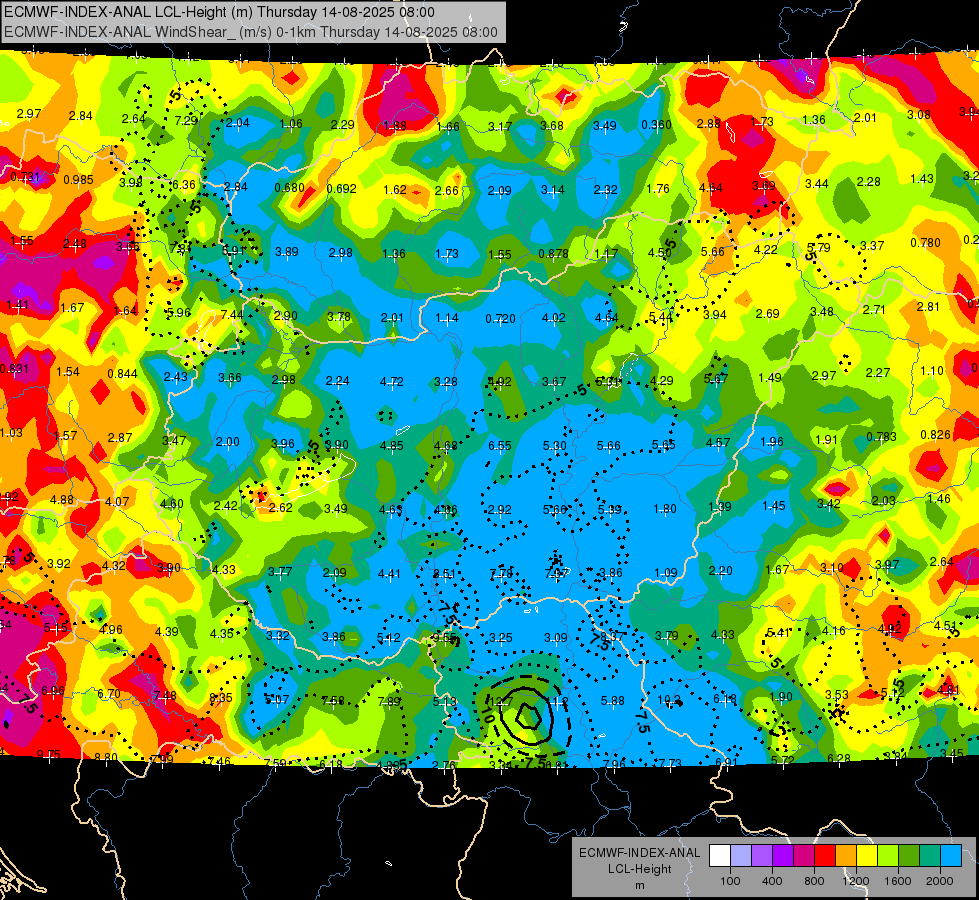Pick the yellow-green legend swatch
Viewport: 979px width, 900px height.
point(888,855)
